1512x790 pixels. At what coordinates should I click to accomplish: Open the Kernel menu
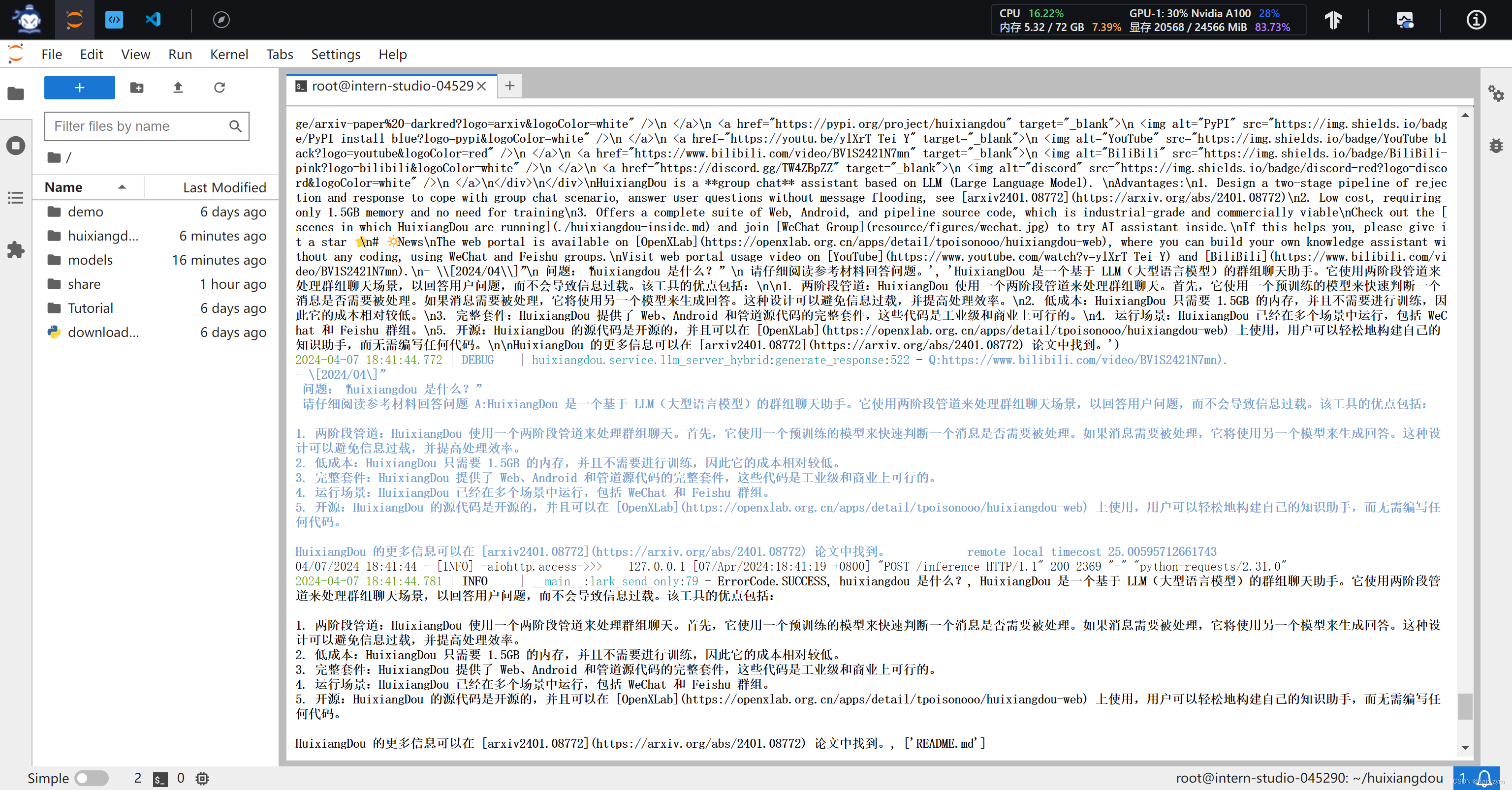(x=228, y=54)
